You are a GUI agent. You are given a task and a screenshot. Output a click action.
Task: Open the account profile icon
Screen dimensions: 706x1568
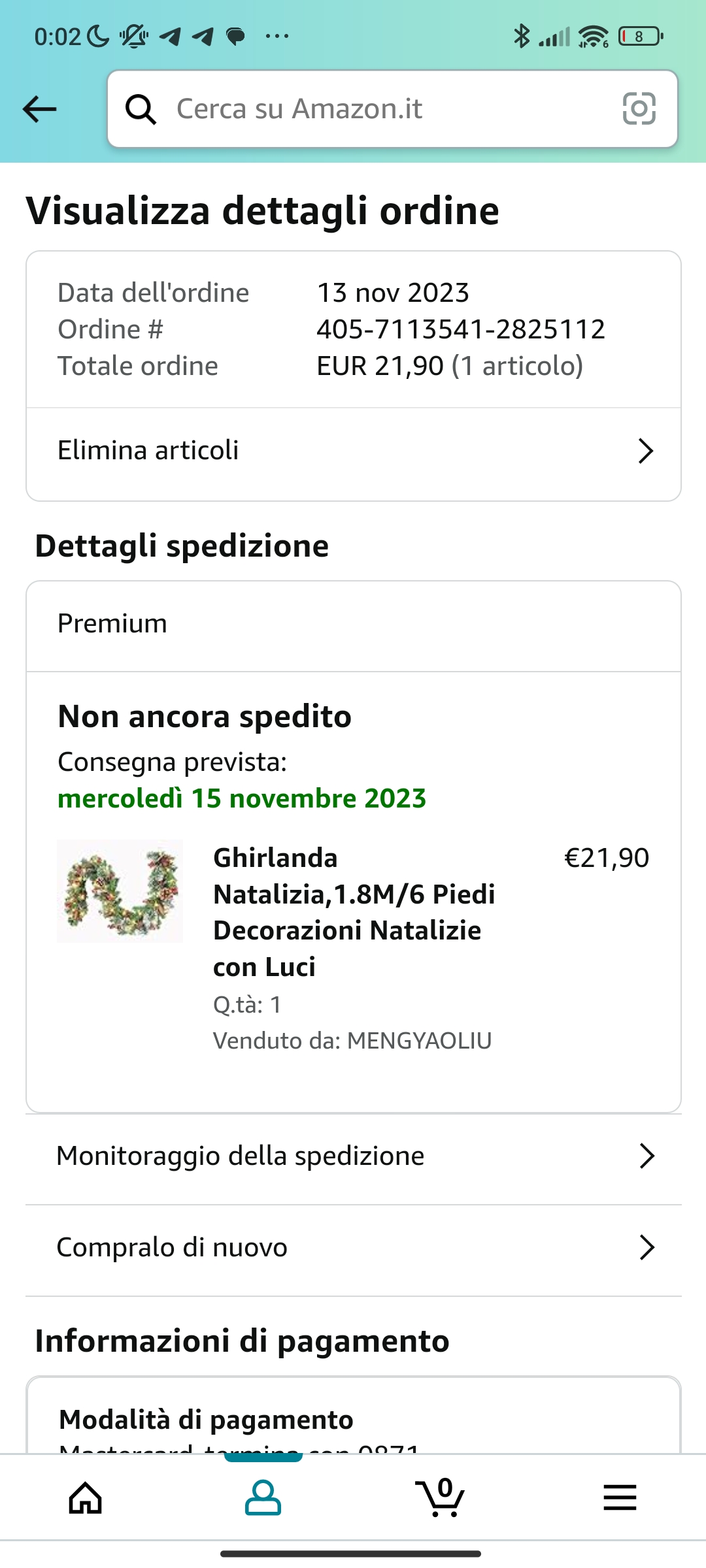[x=263, y=1497]
